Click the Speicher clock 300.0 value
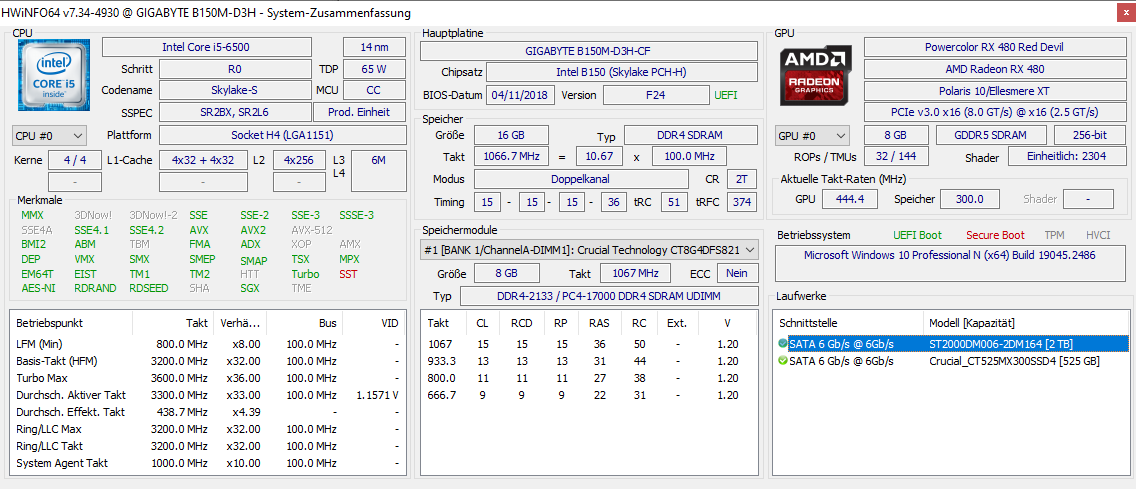This screenshot has height=489, width=1136. tap(969, 199)
